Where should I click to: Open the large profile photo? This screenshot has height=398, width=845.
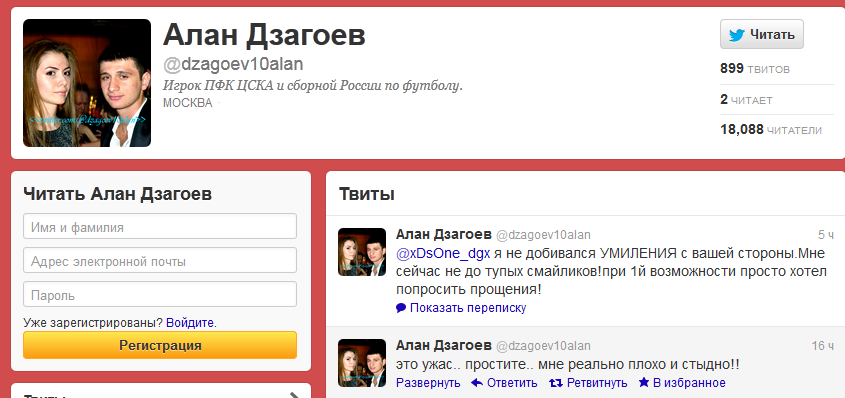(87, 83)
